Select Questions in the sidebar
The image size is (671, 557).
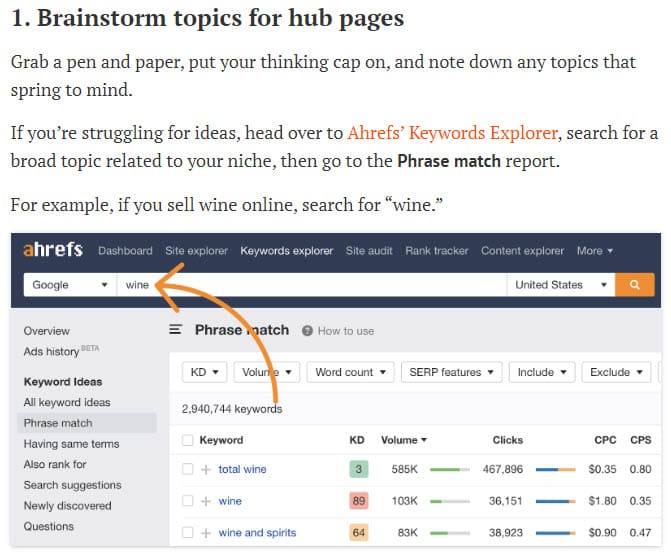click(x=49, y=527)
